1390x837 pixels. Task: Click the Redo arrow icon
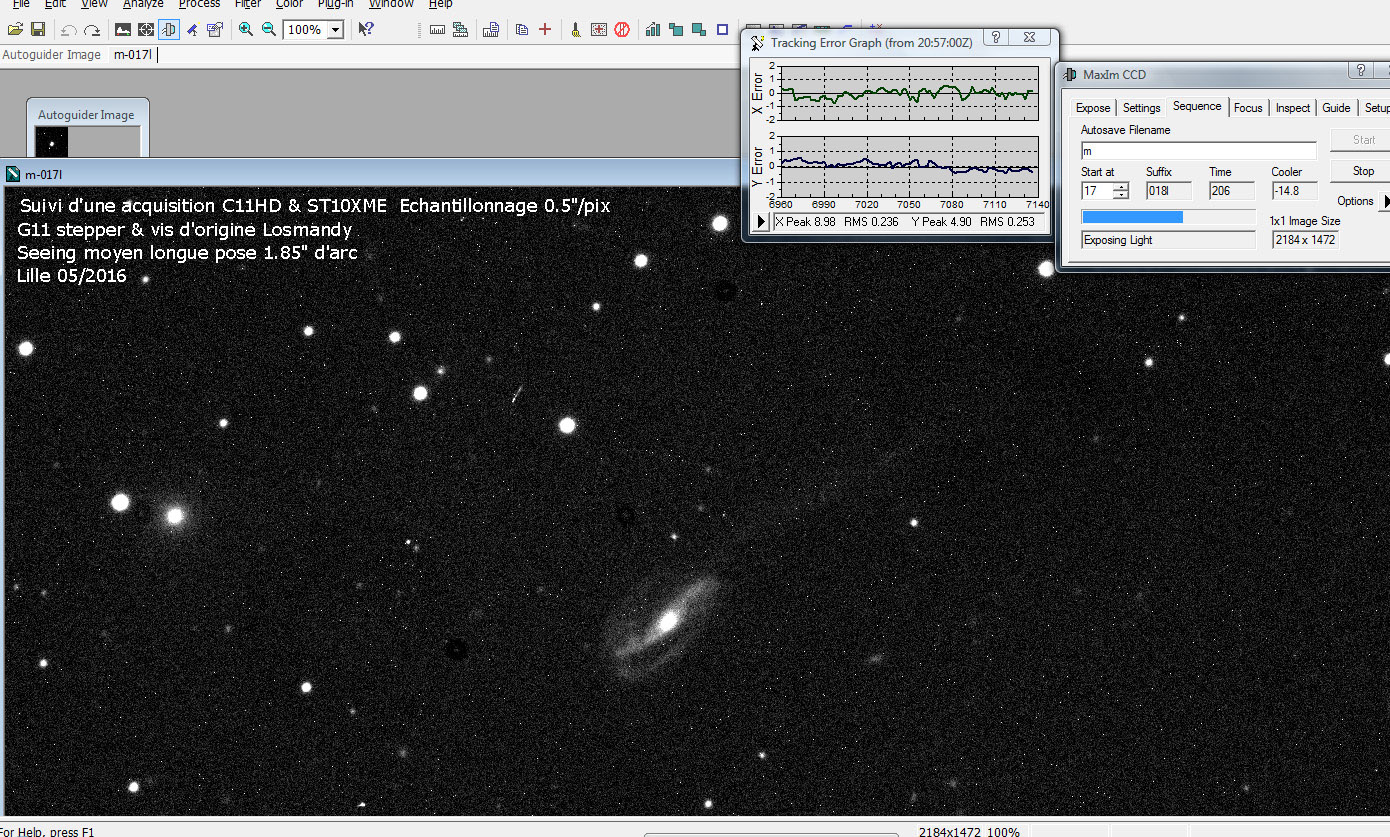pos(92,30)
